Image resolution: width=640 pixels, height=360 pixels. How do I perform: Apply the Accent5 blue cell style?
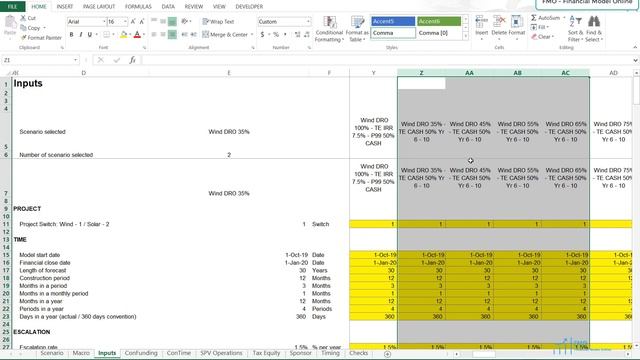pos(393,21)
